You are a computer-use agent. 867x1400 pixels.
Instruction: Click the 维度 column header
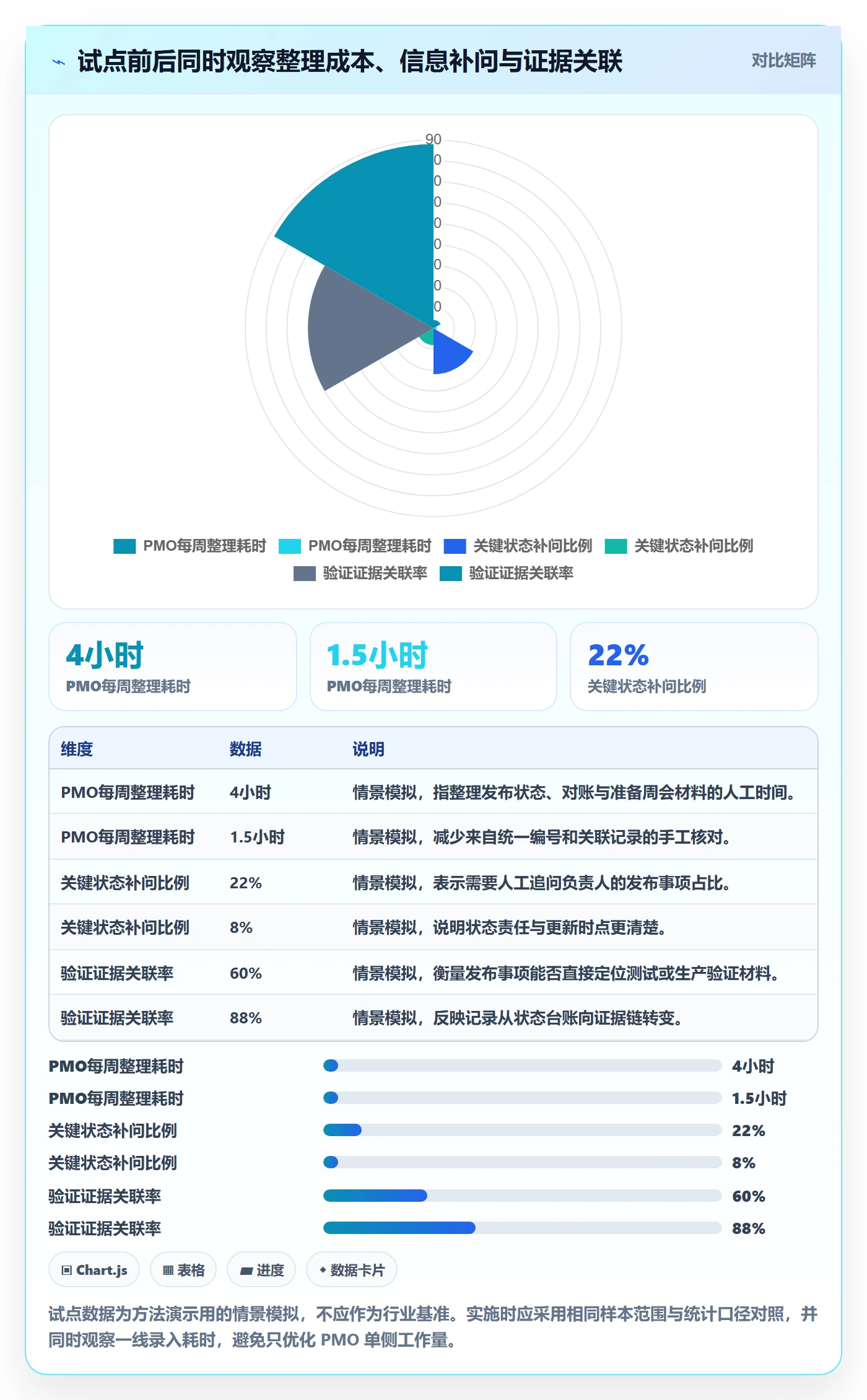tap(77, 749)
